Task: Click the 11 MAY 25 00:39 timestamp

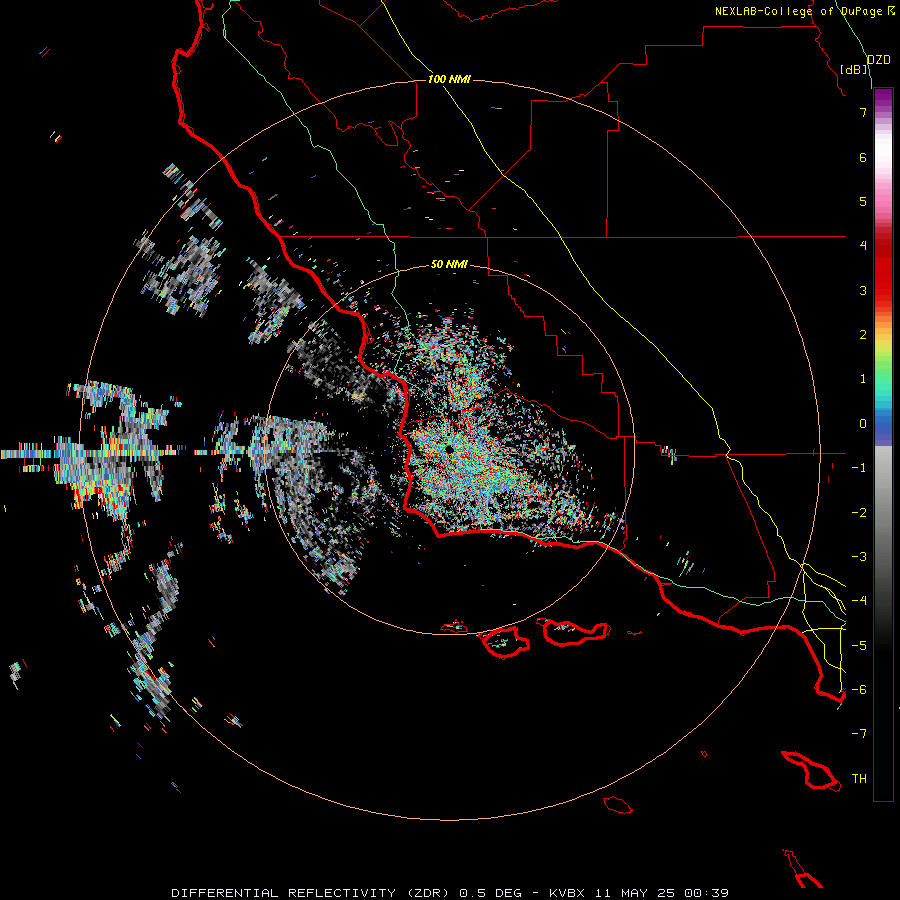Action: (662, 893)
